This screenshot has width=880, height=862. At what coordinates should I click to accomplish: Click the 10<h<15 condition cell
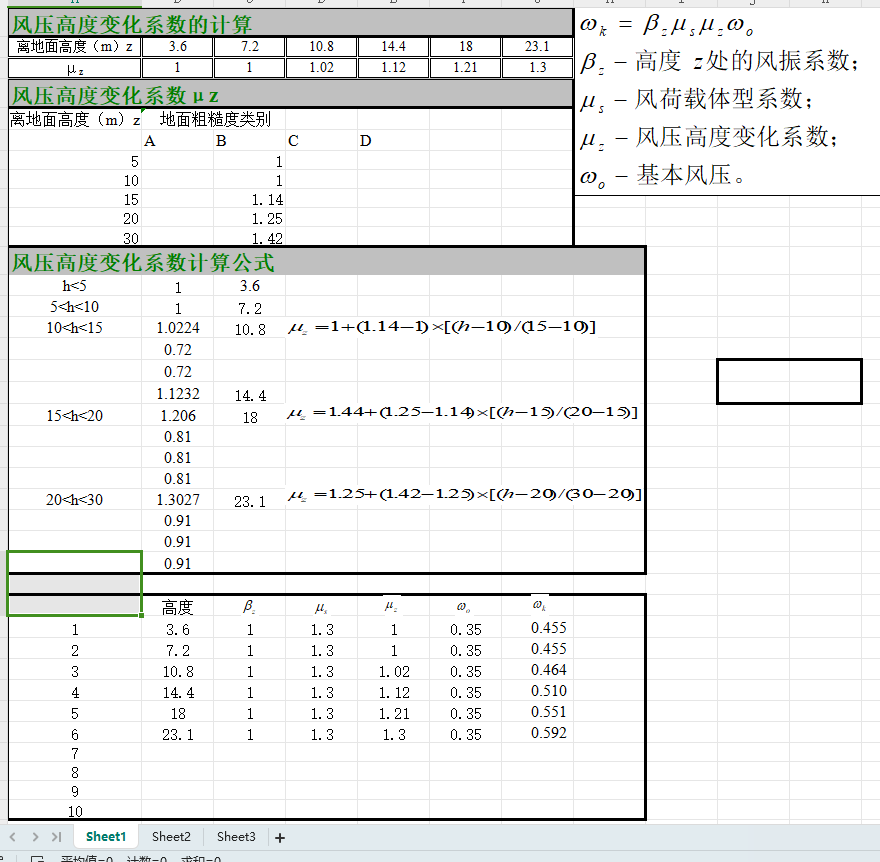(75, 328)
